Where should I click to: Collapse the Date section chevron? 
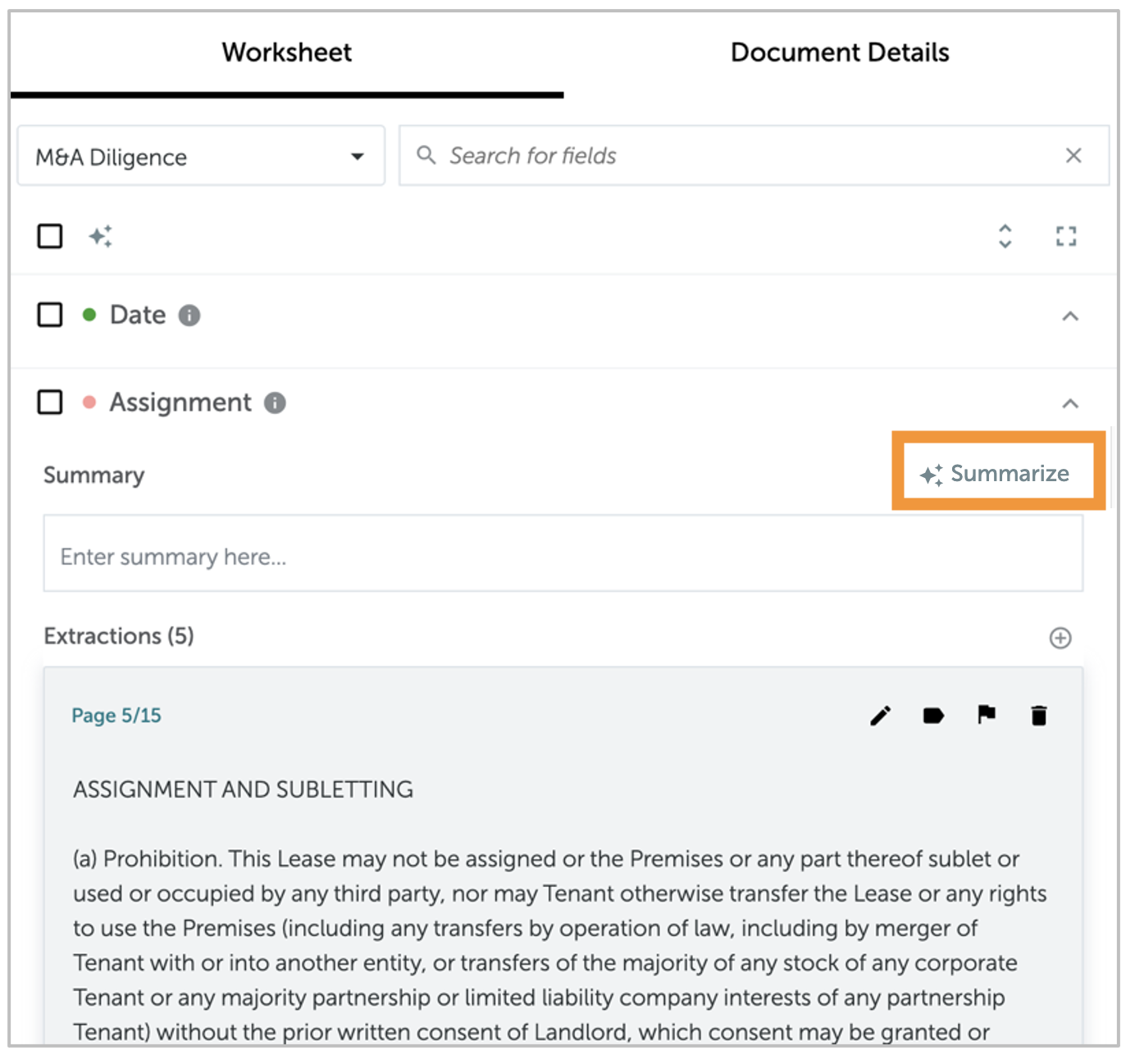click(1070, 316)
